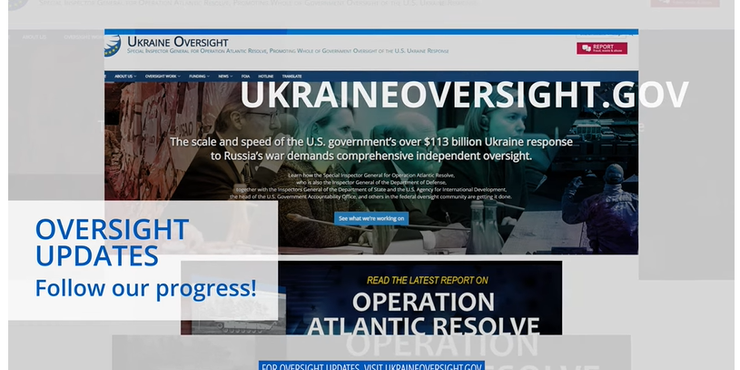Click the OVERSIGHT UPDATES heading
The height and width of the screenshot is (370, 740).
pyautogui.click(x=112, y=243)
